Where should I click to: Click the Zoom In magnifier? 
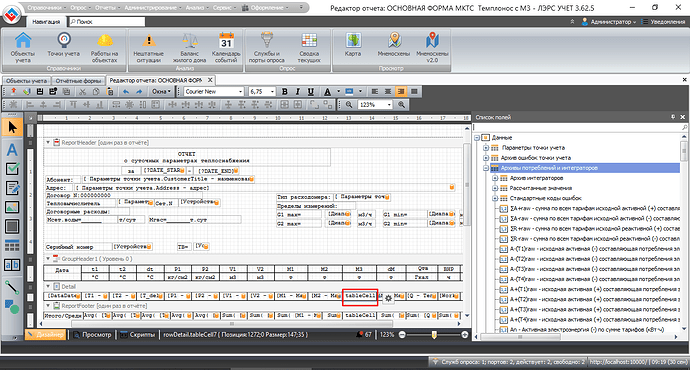[x=401, y=105]
